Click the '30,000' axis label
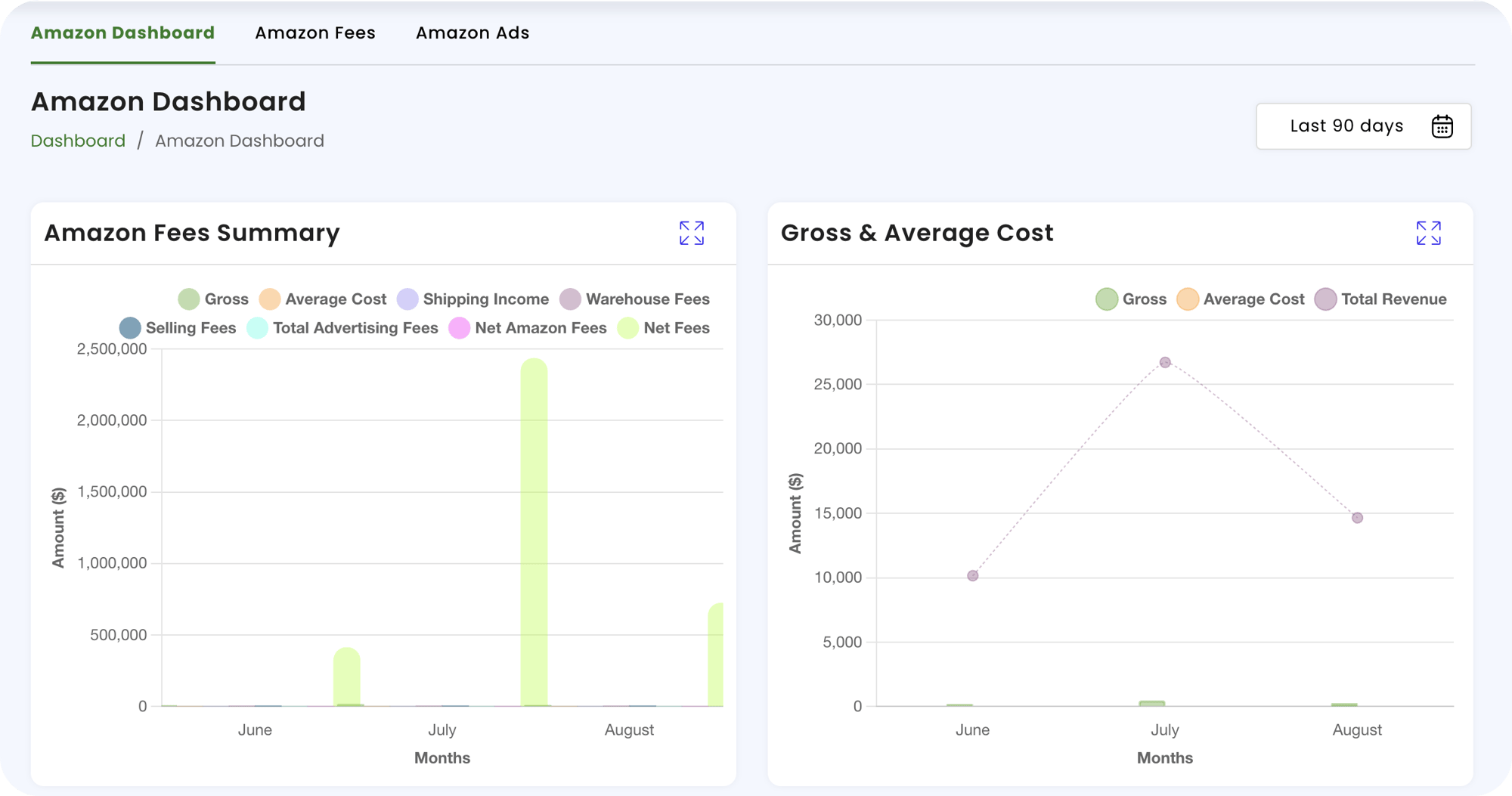This screenshot has height=796, width=1512. (838, 320)
